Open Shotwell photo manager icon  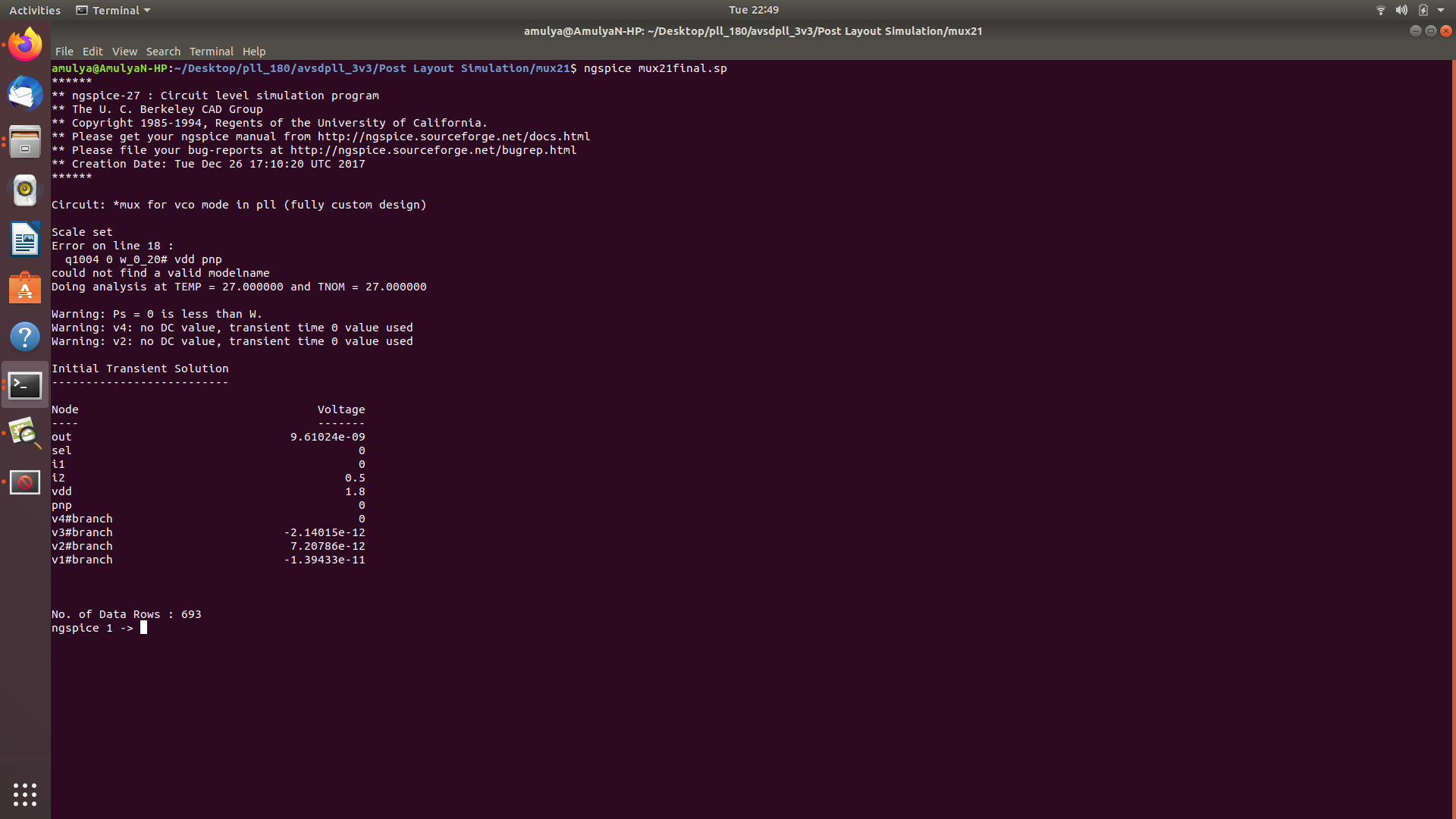[x=25, y=434]
